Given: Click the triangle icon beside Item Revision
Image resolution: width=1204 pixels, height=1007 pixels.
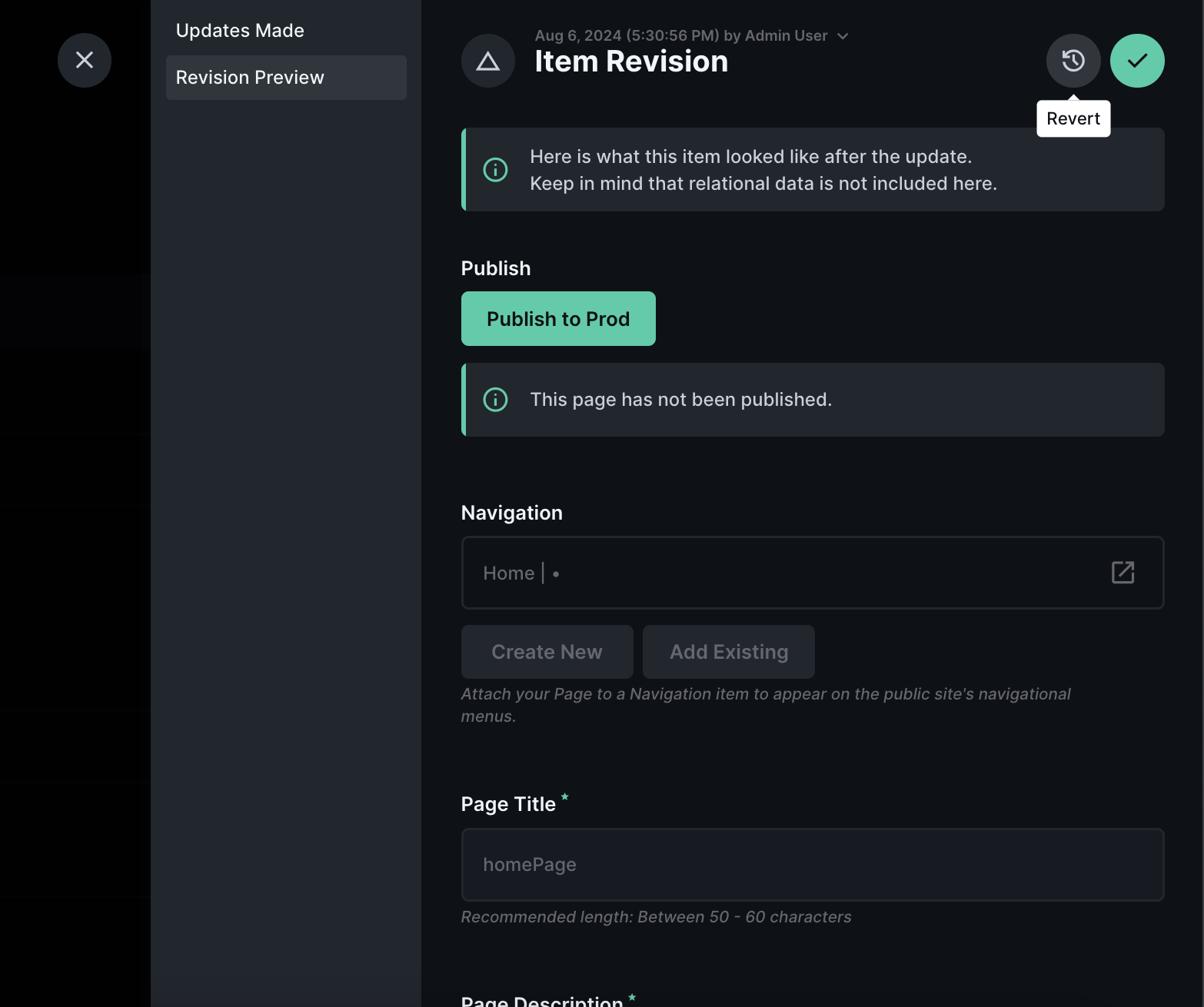Looking at the screenshot, I should coord(487,61).
